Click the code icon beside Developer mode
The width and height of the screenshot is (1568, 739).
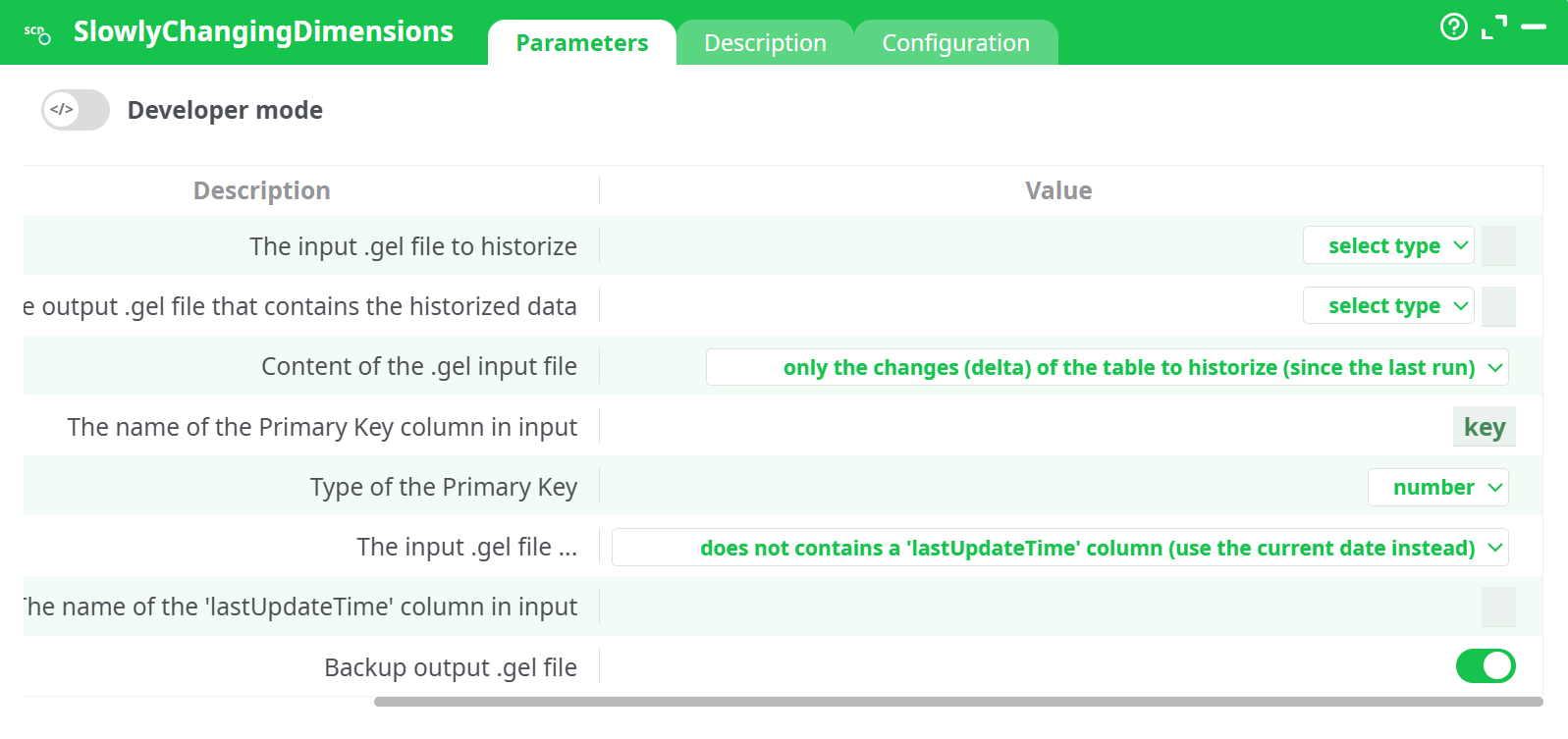pyautogui.click(x=61, y=109)
